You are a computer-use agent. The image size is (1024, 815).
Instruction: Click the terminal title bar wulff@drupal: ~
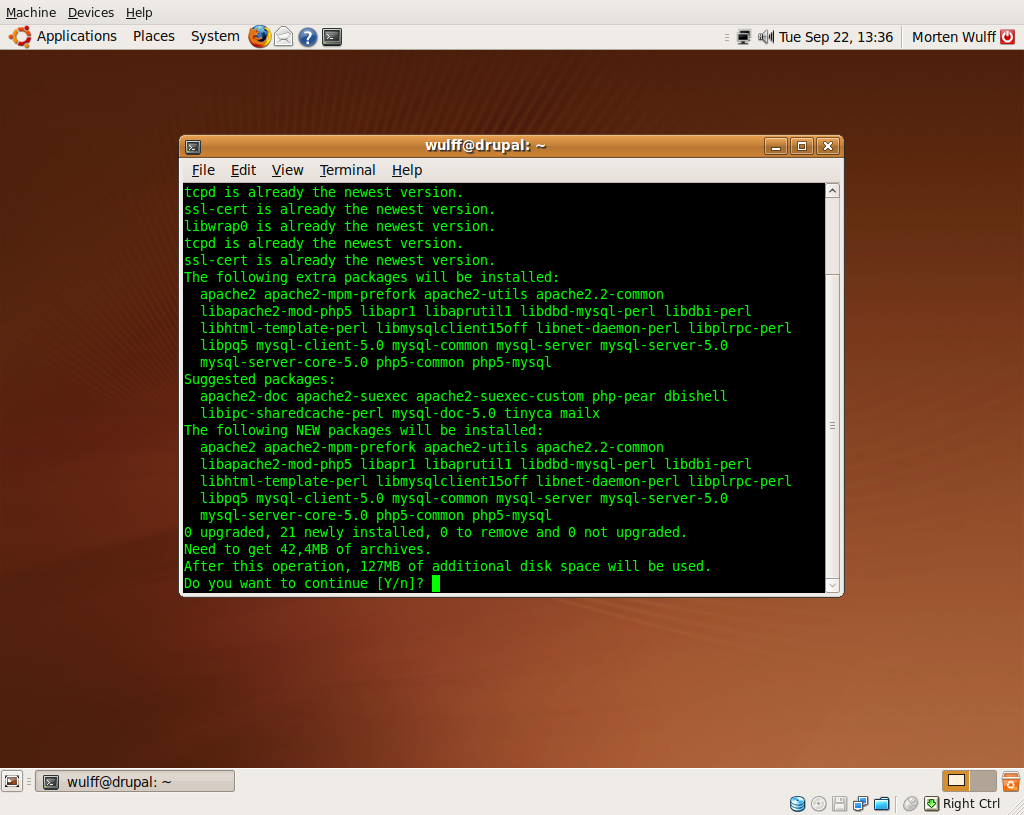coord(485,146)
